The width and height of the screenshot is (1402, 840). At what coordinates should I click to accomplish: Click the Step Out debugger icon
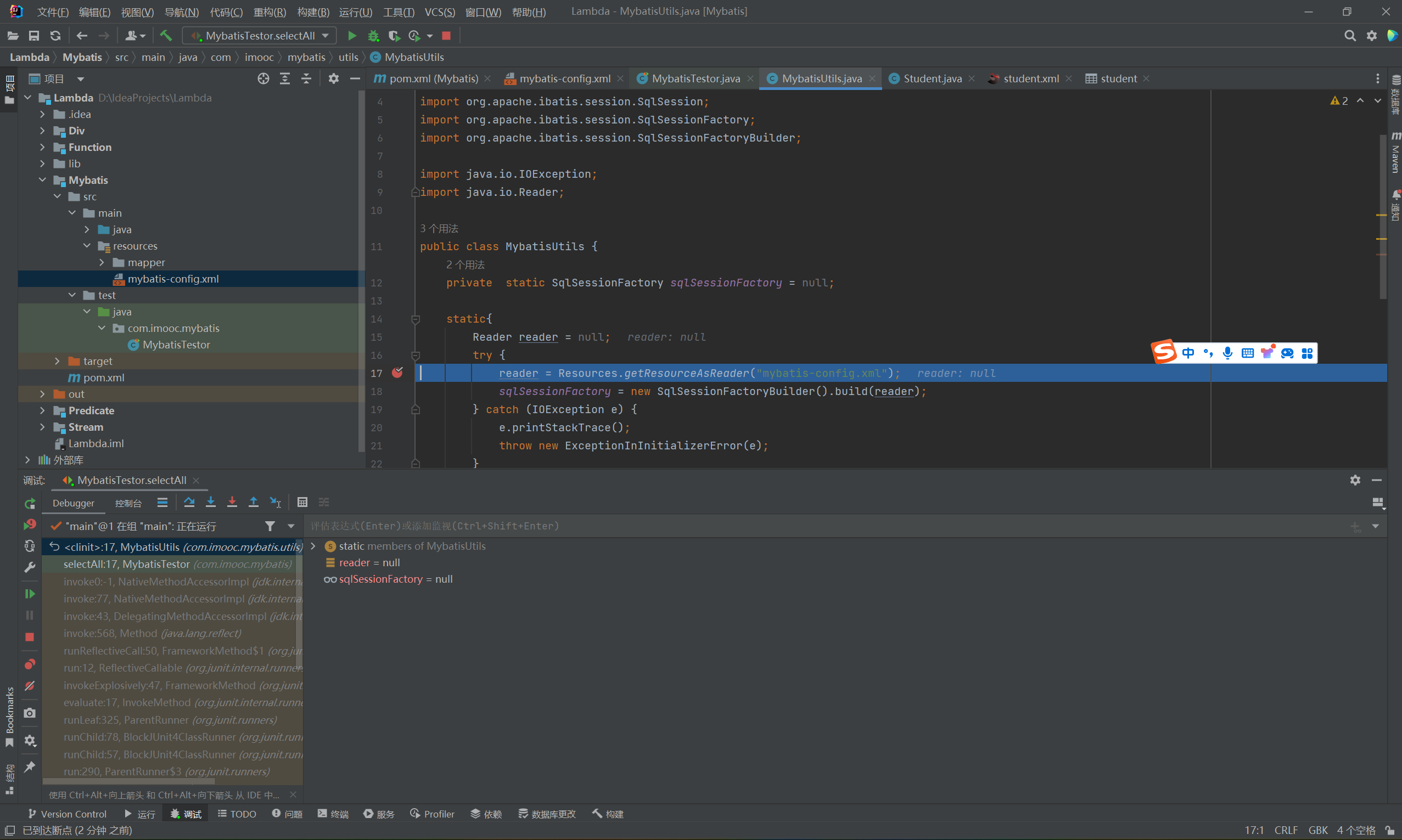click(x=254, y=503)
